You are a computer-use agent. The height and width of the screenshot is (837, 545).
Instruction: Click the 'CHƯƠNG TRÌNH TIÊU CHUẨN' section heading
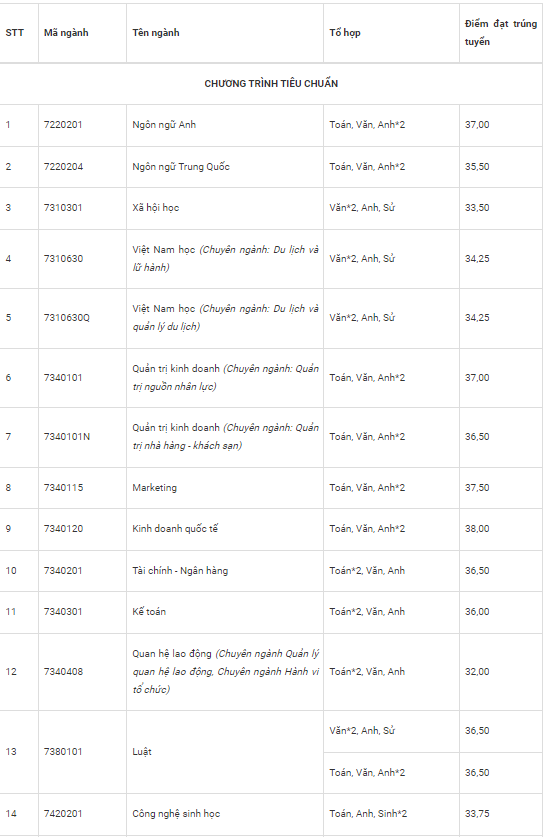pyautogui.click(x=271, y=83)
